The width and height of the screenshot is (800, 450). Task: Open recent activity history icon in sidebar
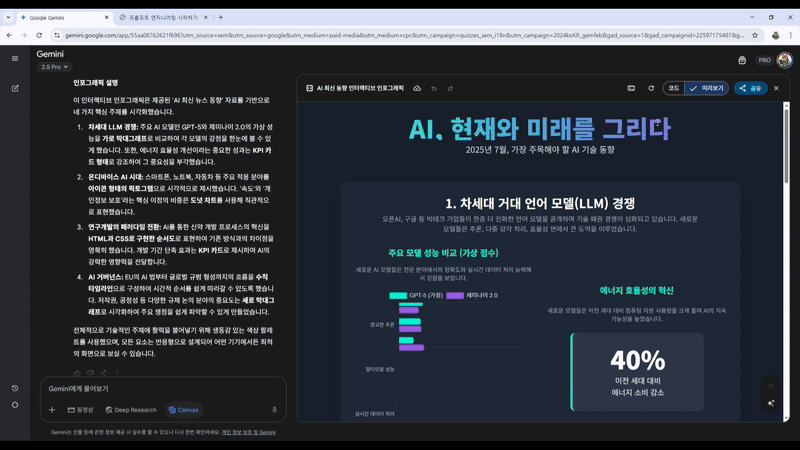coord(15,388)
